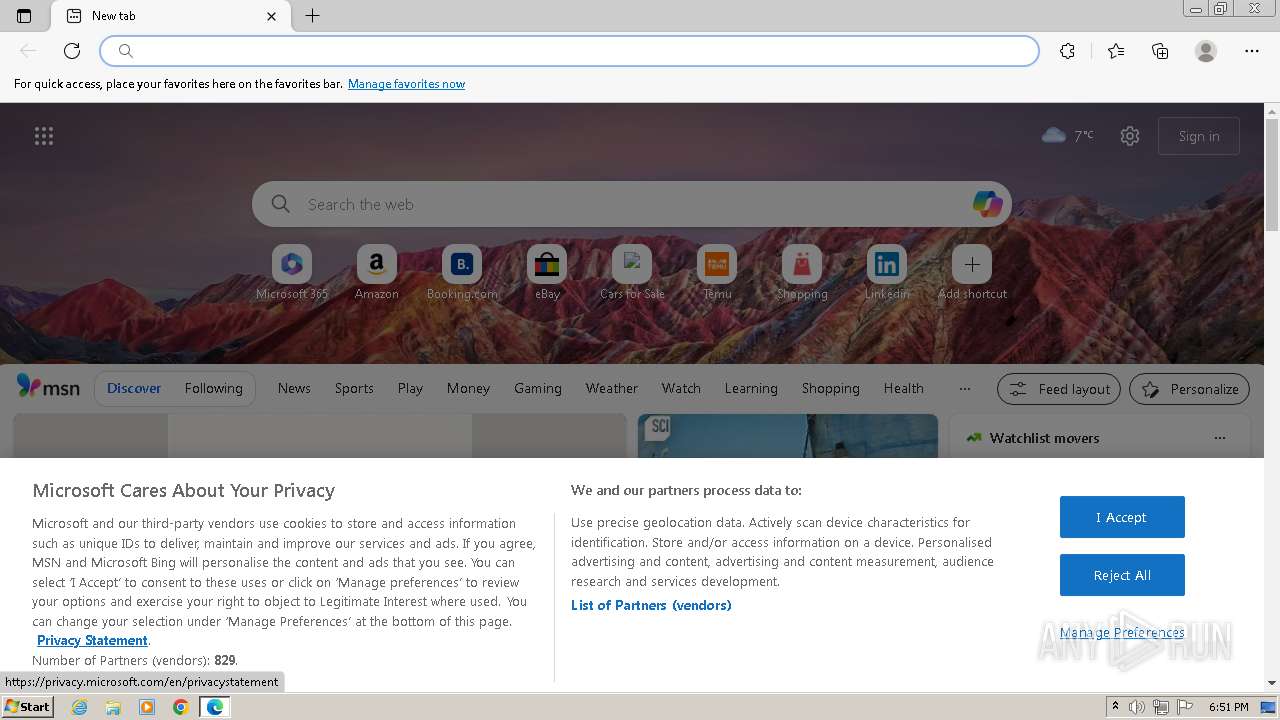
Task: Open the weather widget showing 7°C
Action: point(1068,135)
